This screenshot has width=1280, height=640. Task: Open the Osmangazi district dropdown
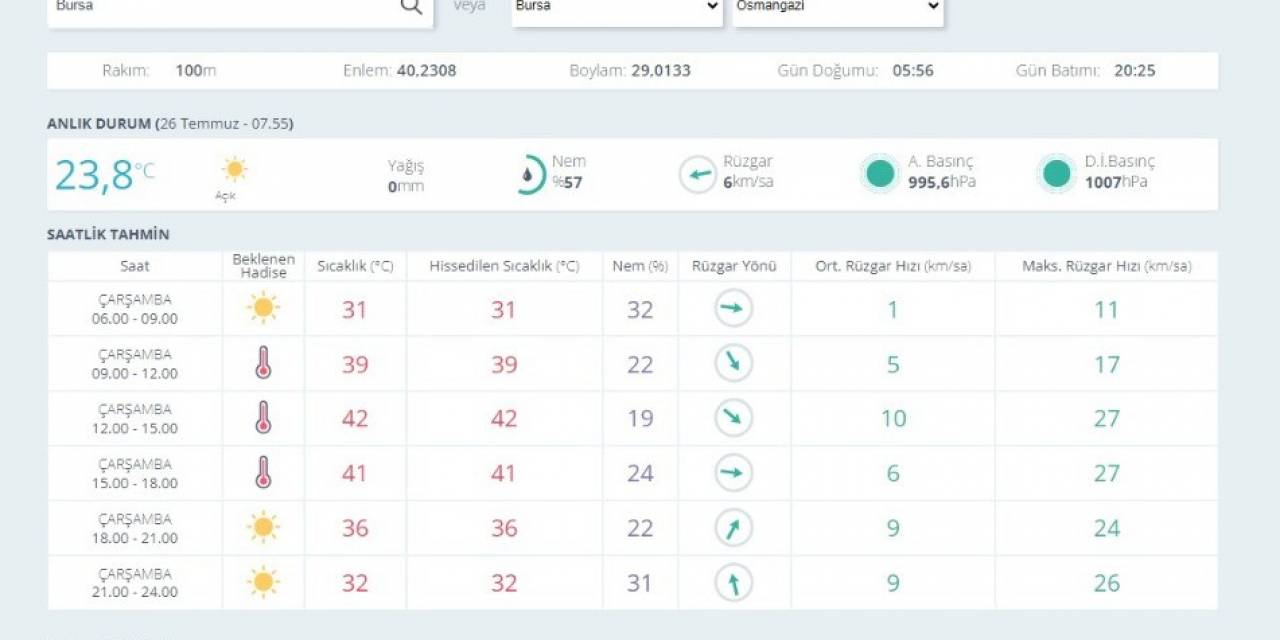[838, 6]
